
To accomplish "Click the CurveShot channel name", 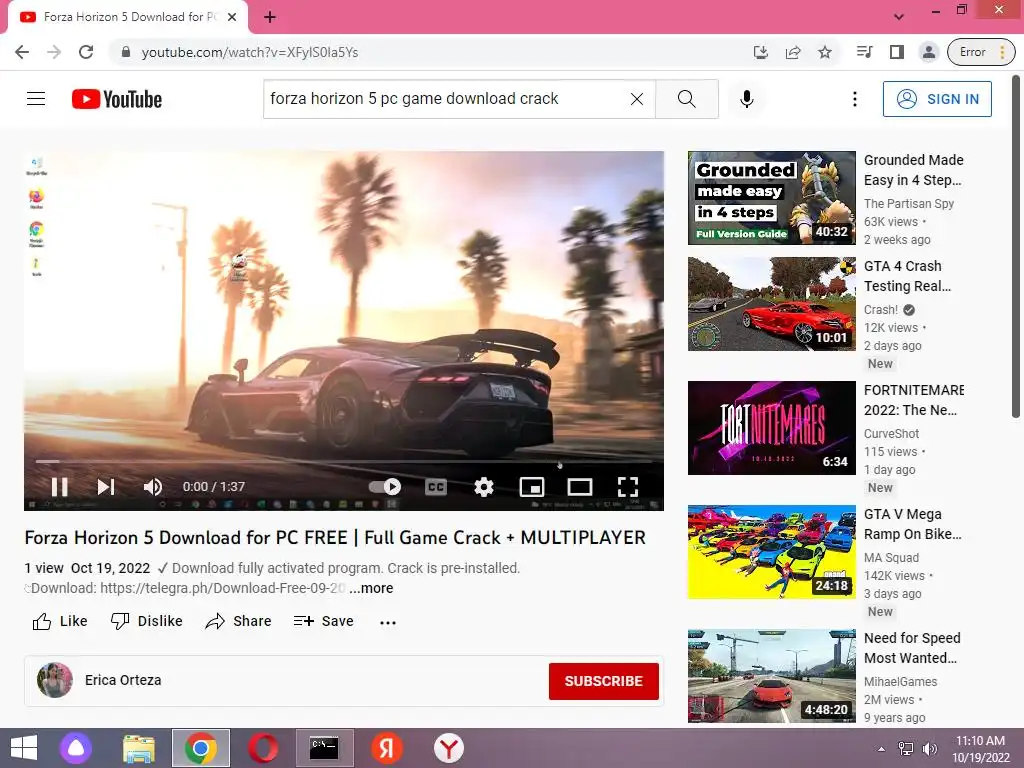I will 891,434.
